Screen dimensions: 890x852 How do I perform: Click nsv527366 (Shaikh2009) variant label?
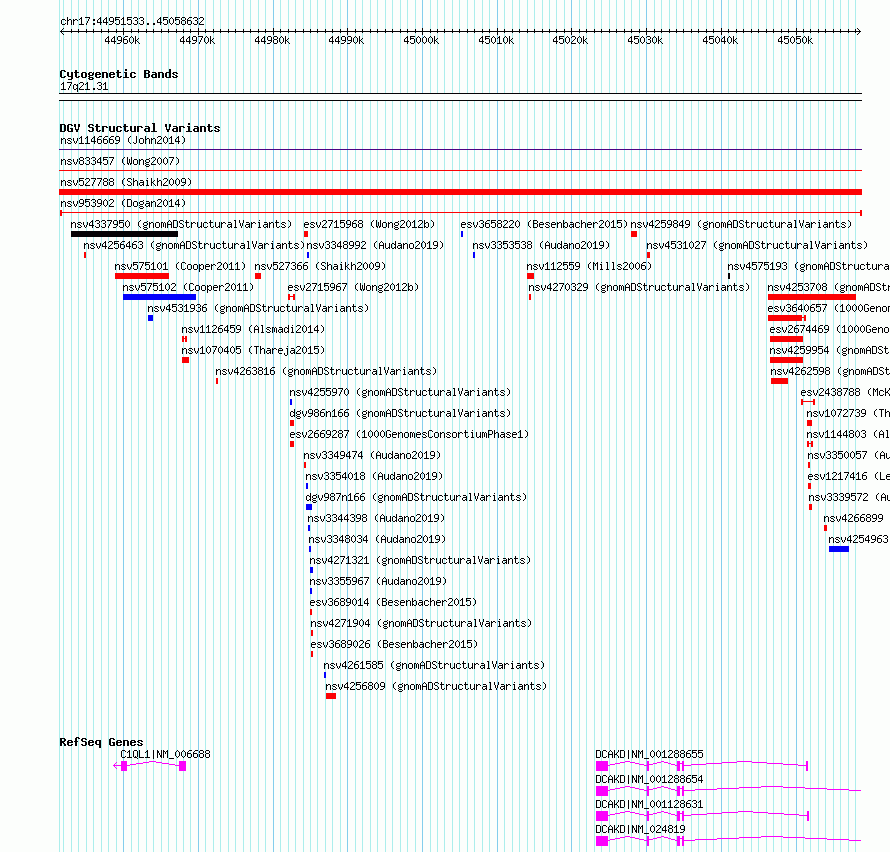point(320,266)
